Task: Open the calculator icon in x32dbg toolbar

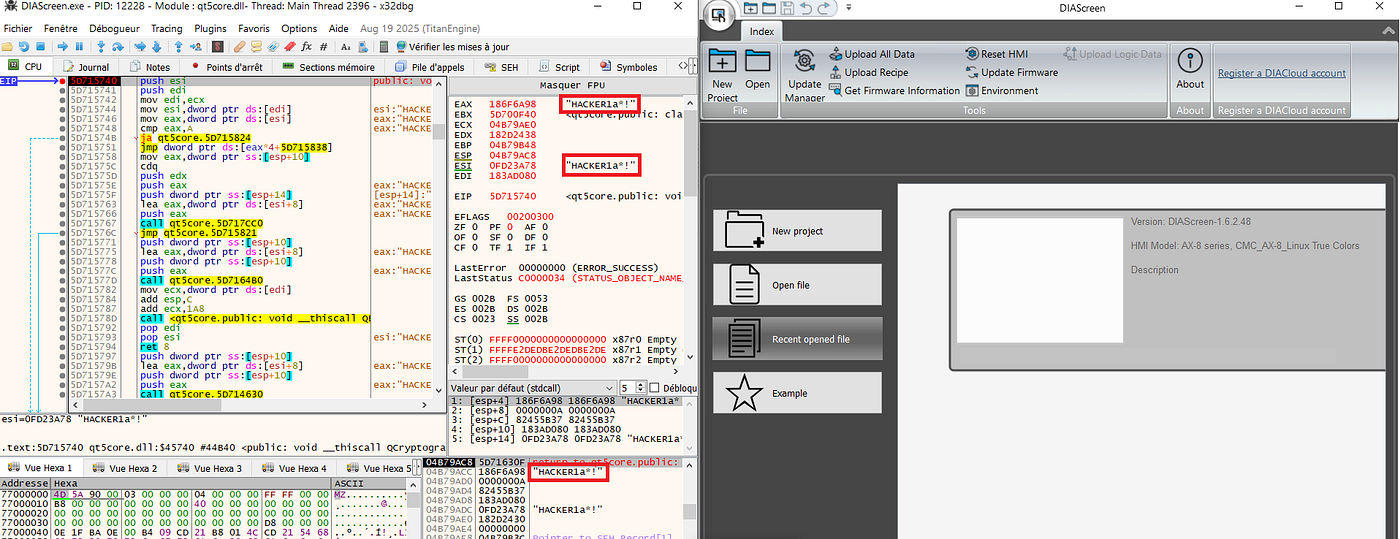Action: click(x=384, y=46)
